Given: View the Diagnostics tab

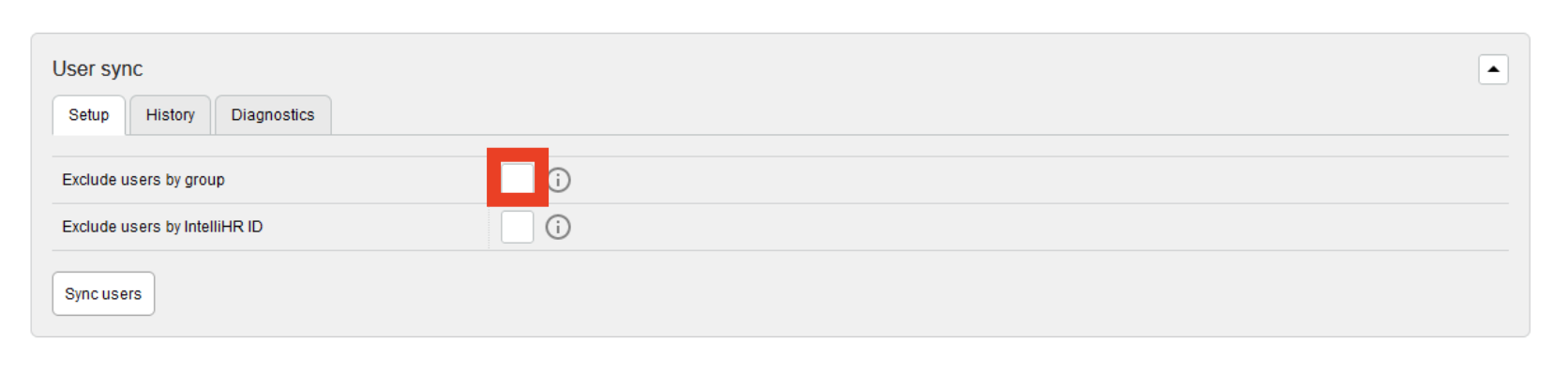Looking at the screenshot, I should tap(273, 115).
